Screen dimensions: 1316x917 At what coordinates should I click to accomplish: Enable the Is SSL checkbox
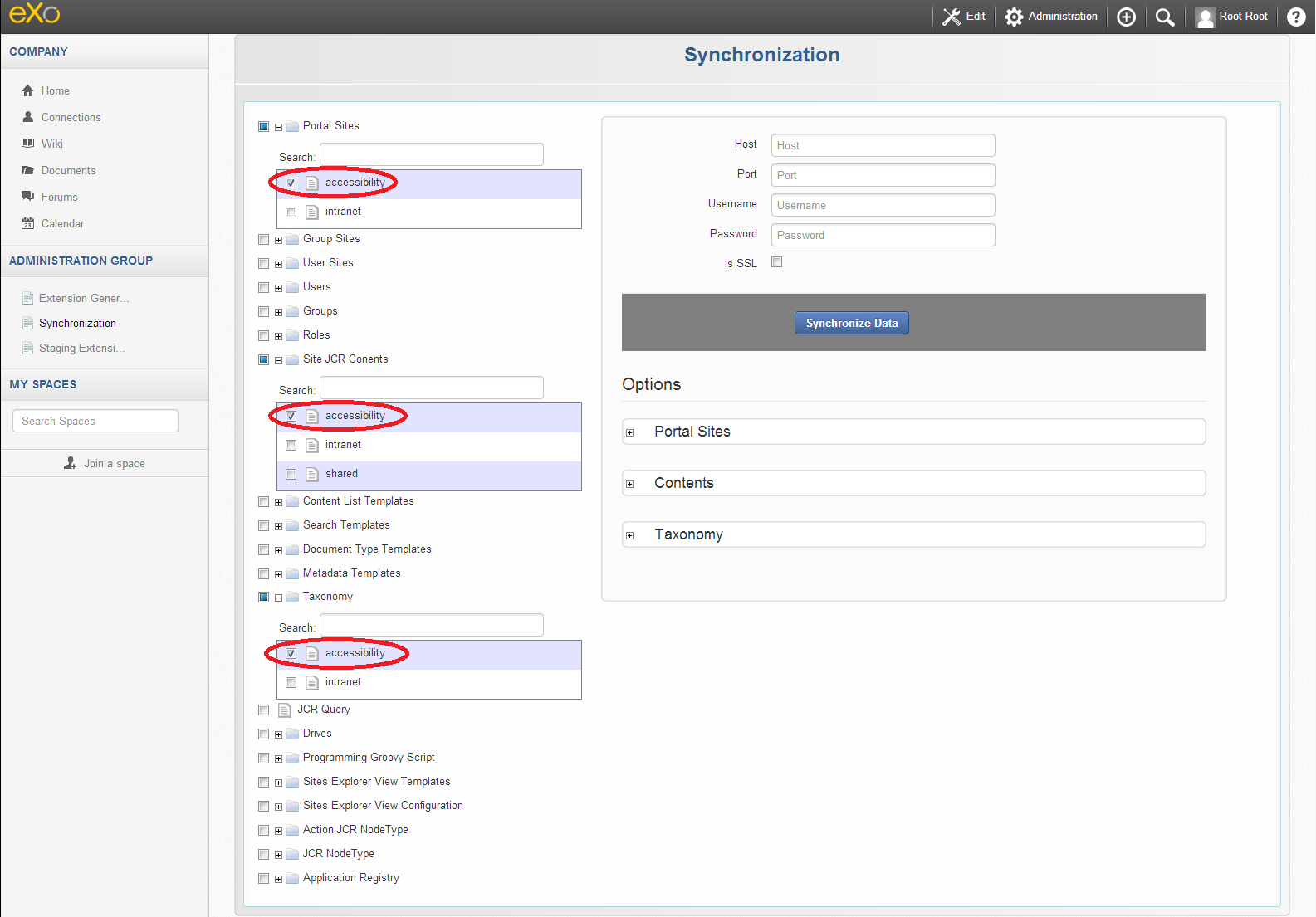[x=777, y=262]
